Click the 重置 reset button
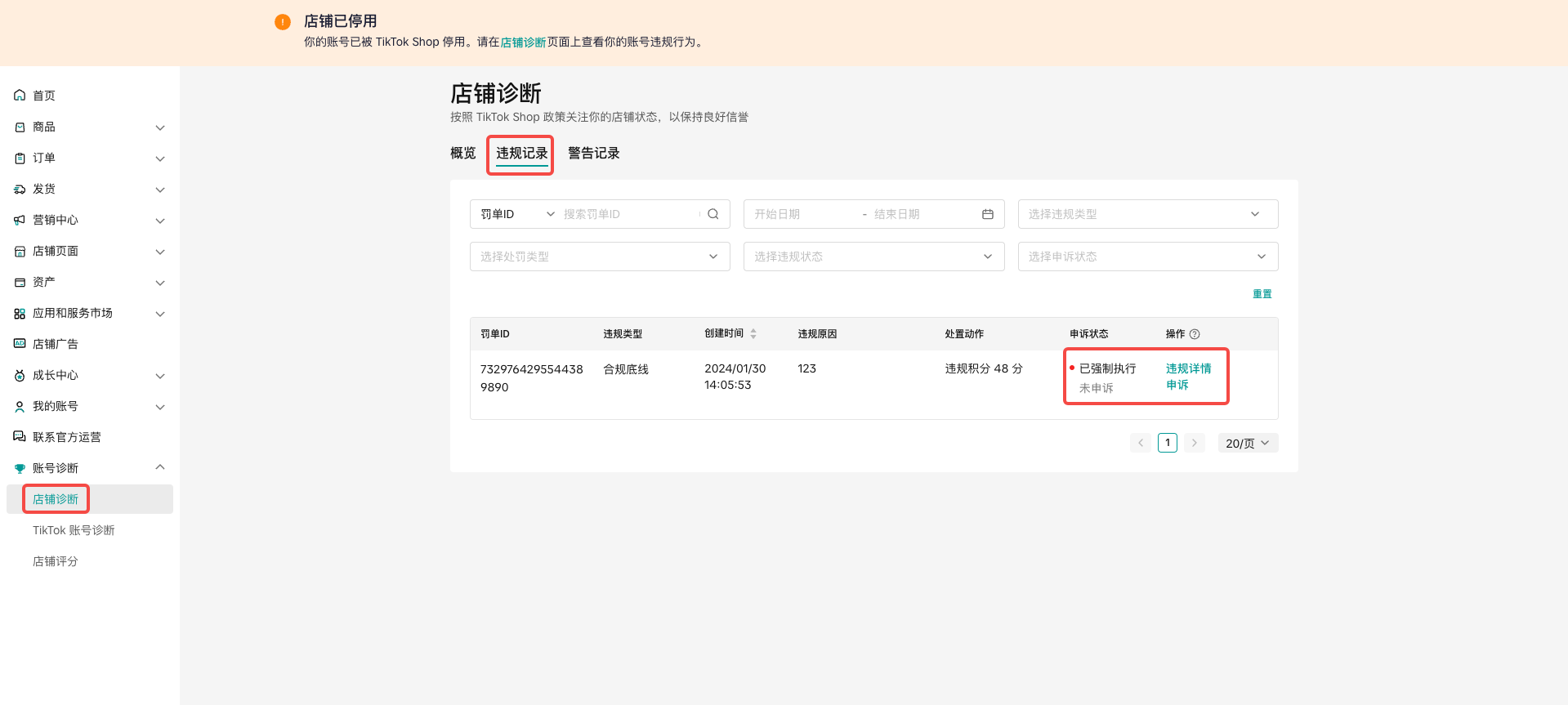Viewport: 1568px width, 705px height. pyautogui.click(x=1262, y=294)
